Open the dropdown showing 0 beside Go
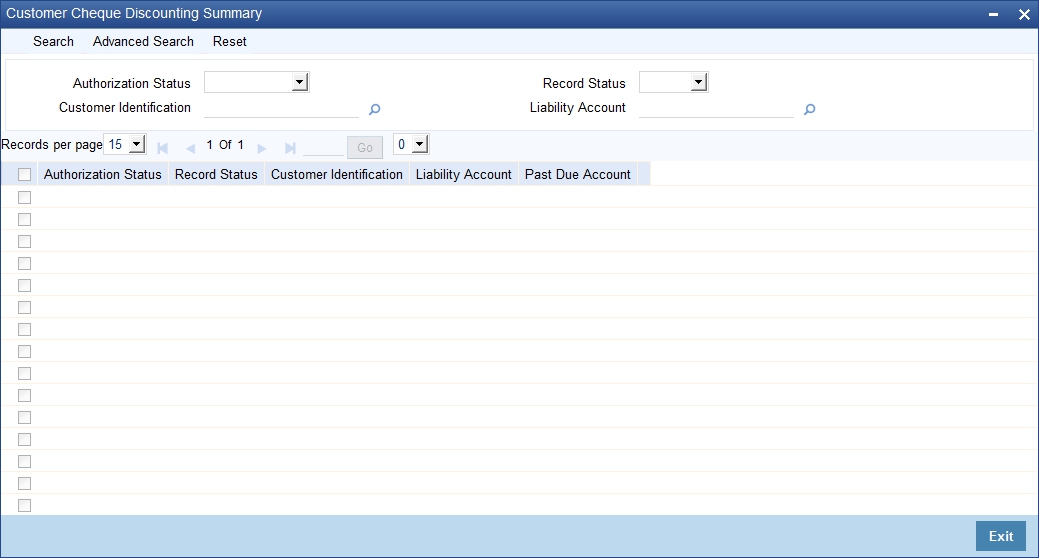 click(411, 144)
